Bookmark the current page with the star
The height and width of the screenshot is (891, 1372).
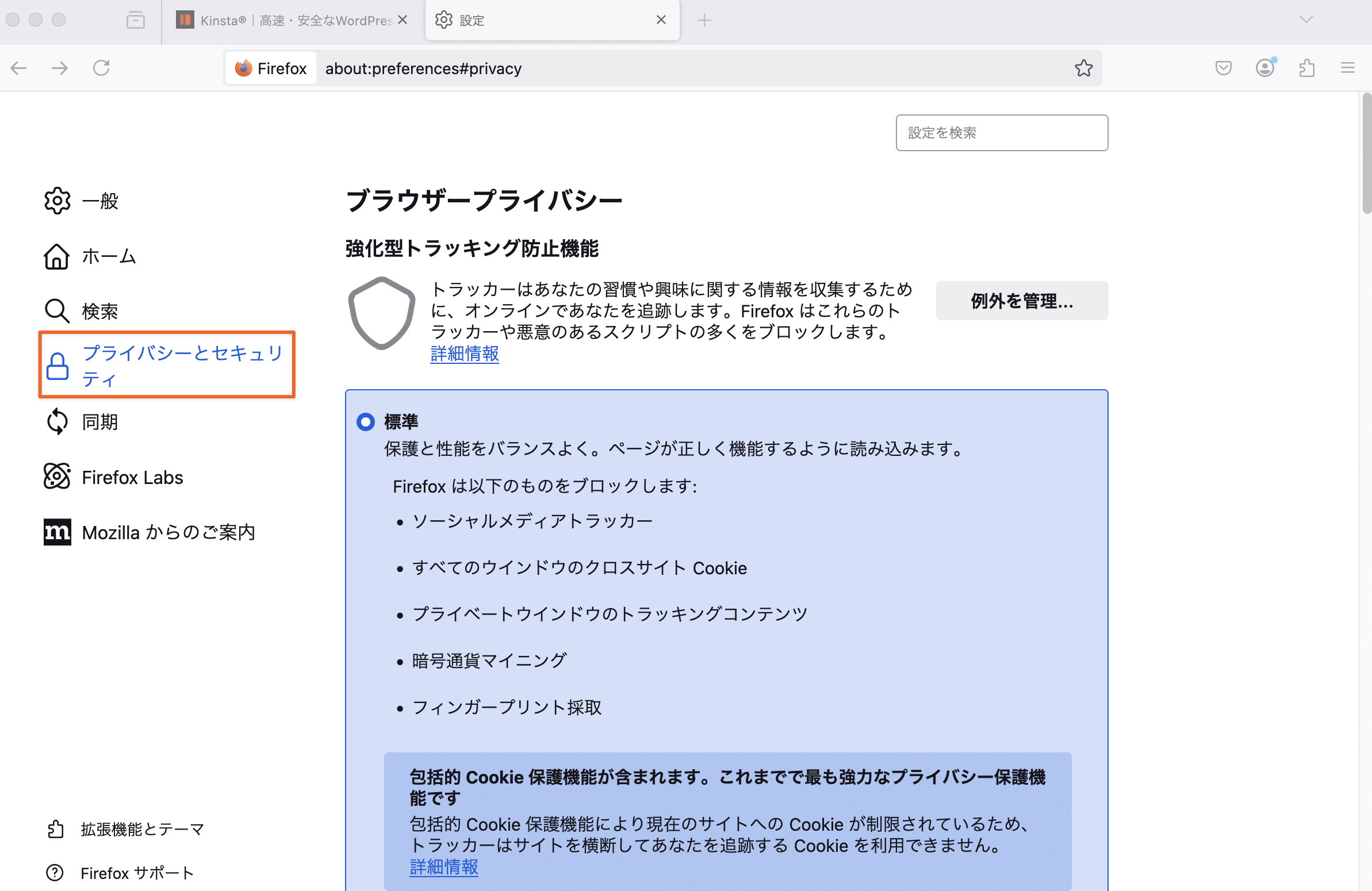tap(1084, 68)
